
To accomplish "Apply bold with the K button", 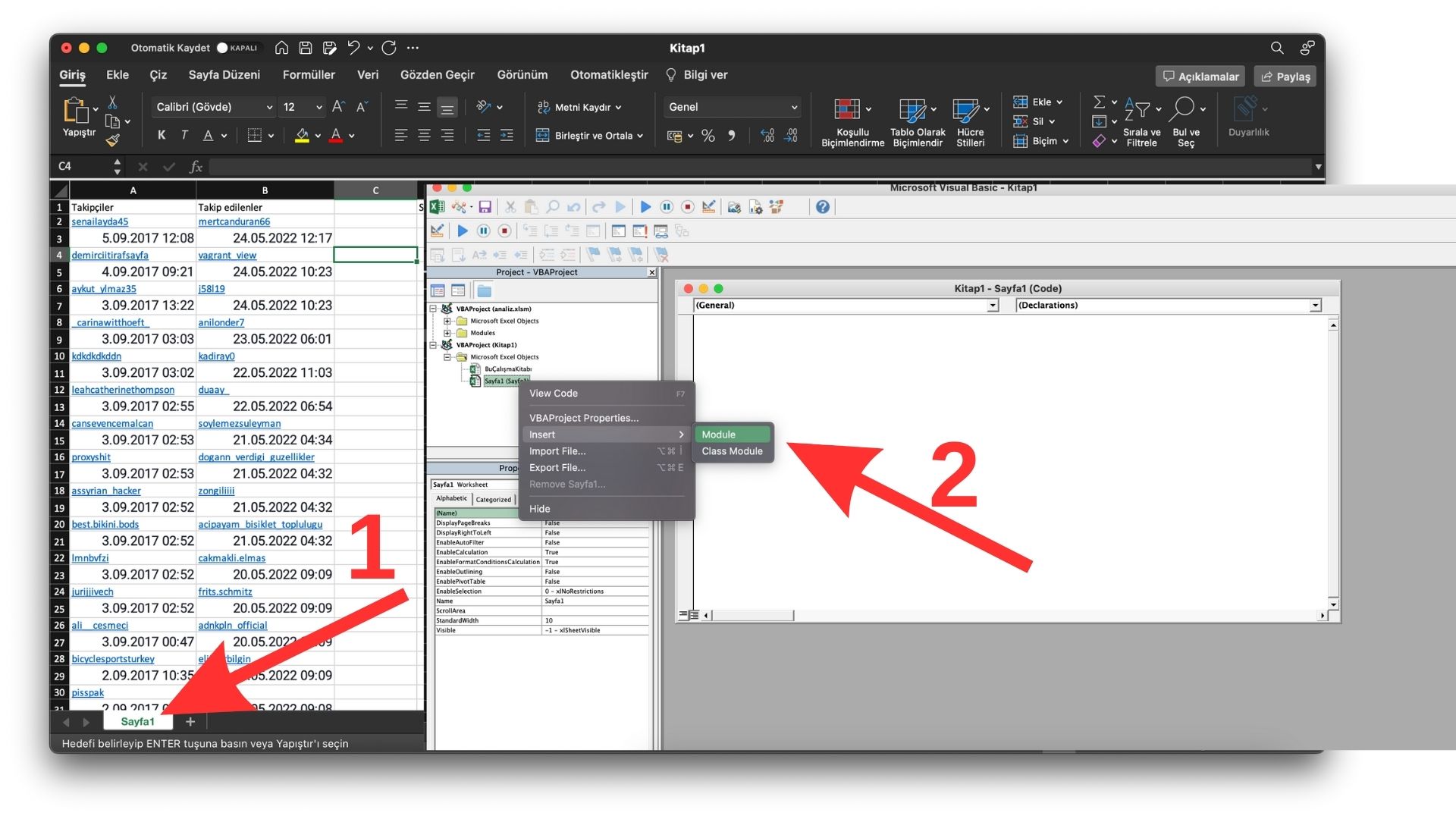I will (x=162, y=135).
